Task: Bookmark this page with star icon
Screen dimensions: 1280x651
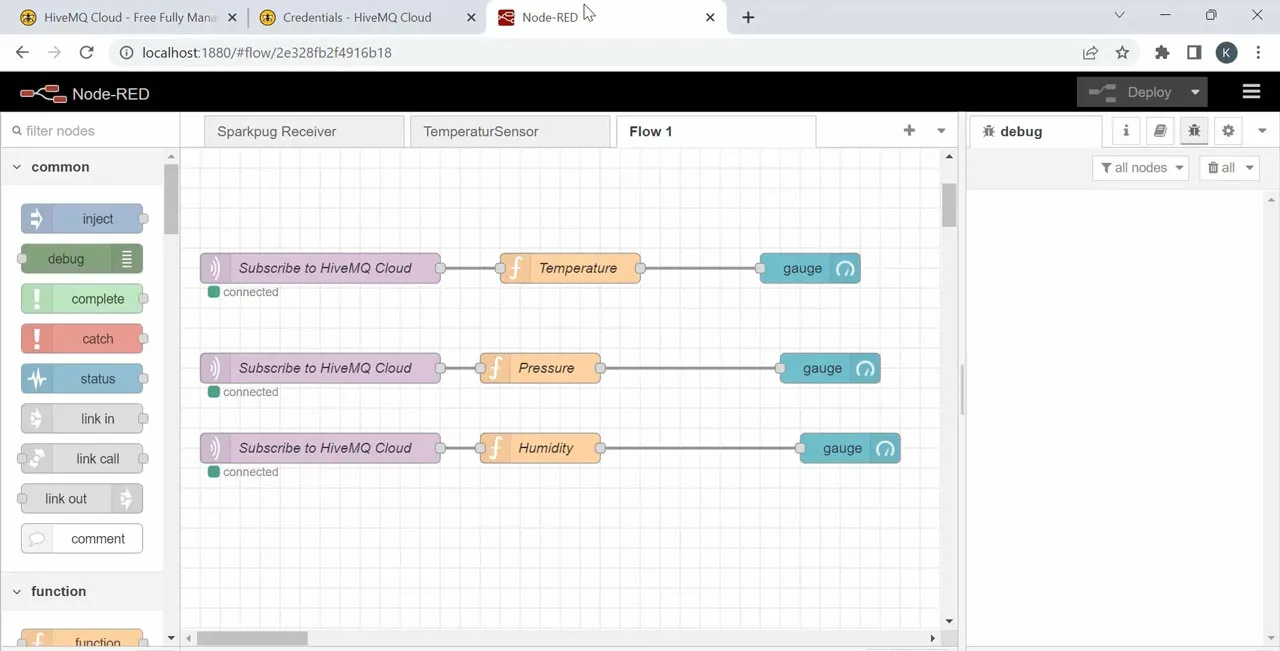Action: point(1122,52)
